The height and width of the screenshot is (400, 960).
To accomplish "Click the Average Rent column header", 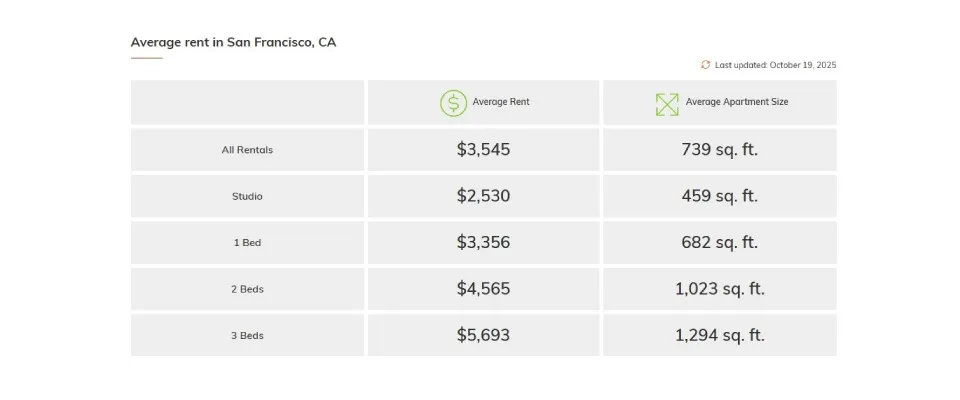I will [x=501, y=102].
